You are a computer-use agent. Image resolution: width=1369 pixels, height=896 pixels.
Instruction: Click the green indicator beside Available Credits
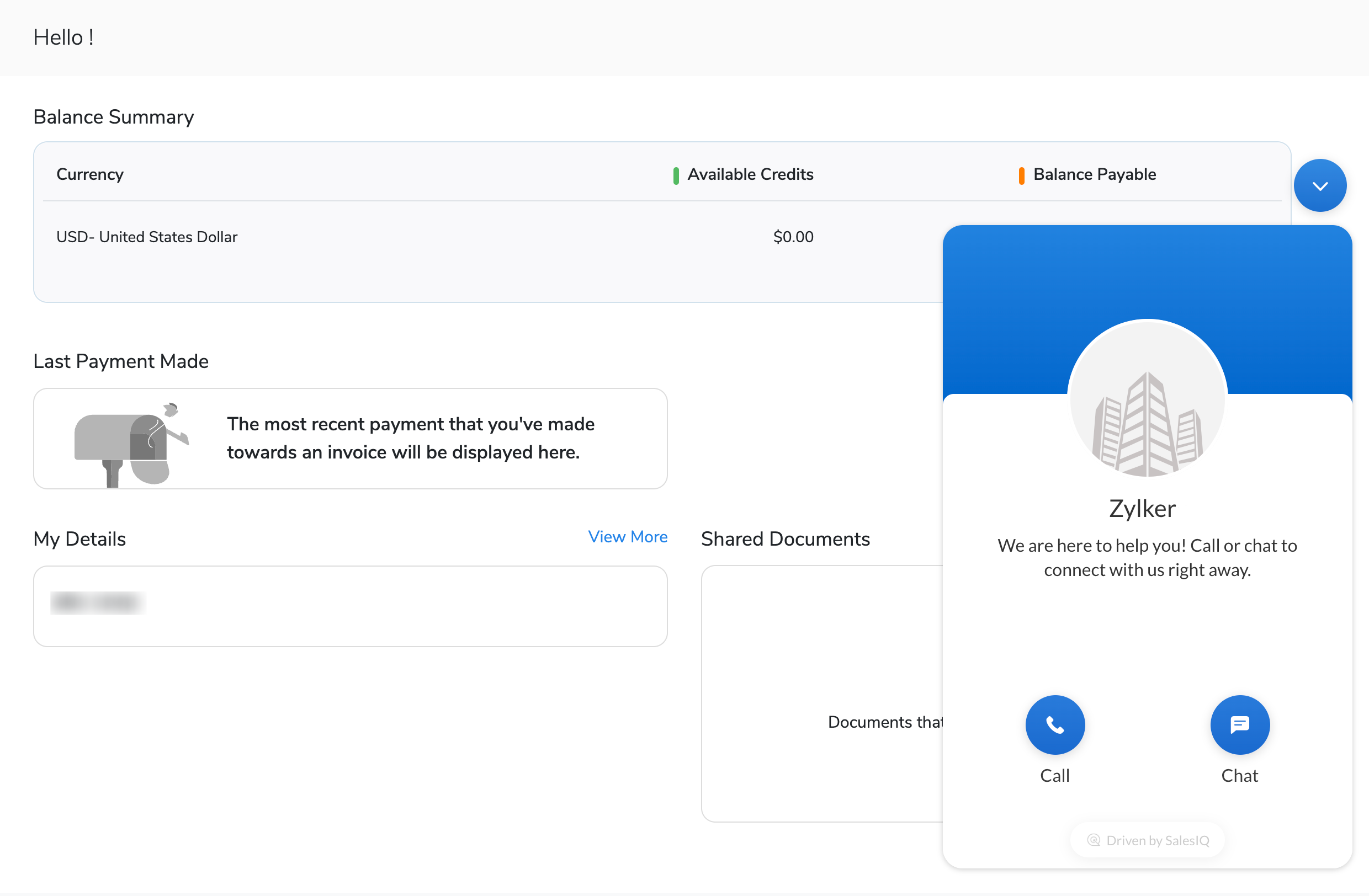click(x=676, y=175)
